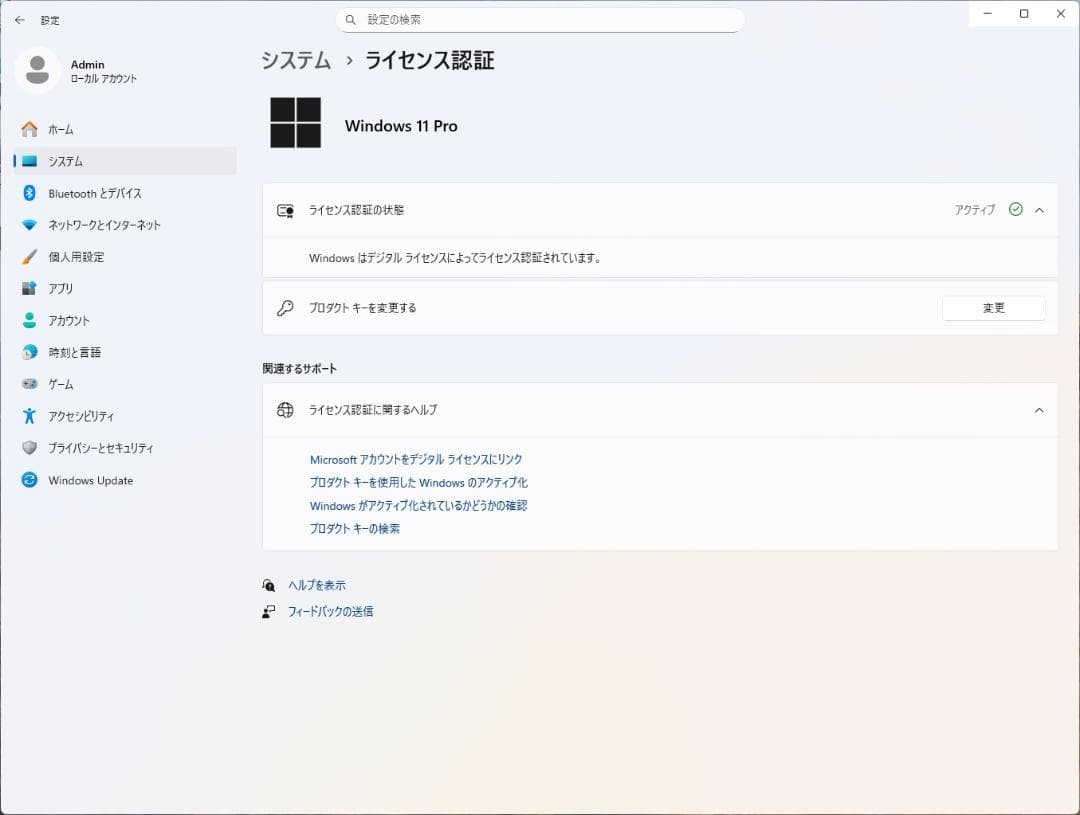1080x815 pixels.
Task: Open プロダクト キーの検索 link
Action: click(x=355, y=528)
